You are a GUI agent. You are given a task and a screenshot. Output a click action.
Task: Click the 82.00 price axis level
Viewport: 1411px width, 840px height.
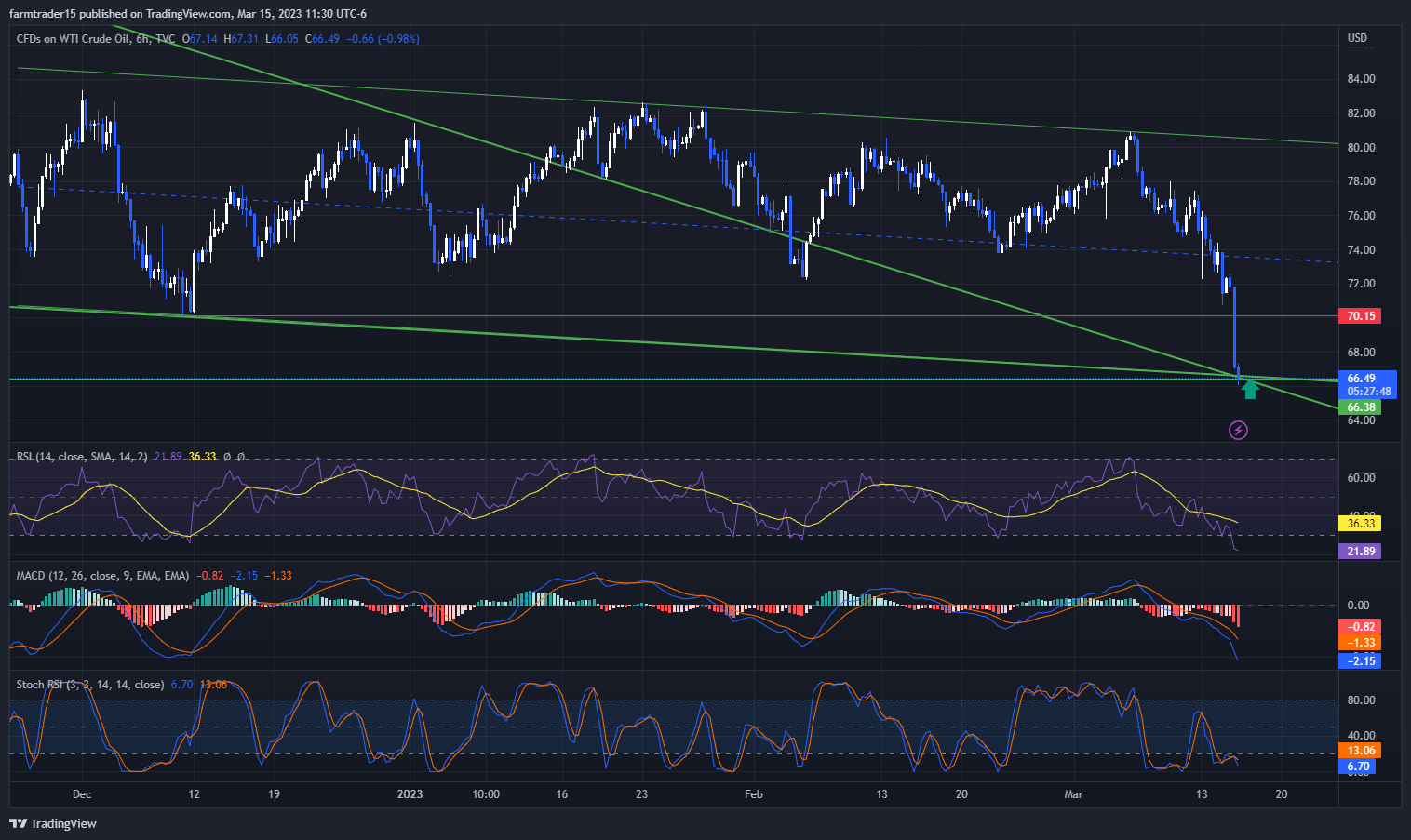click(x=1362, y=113)
